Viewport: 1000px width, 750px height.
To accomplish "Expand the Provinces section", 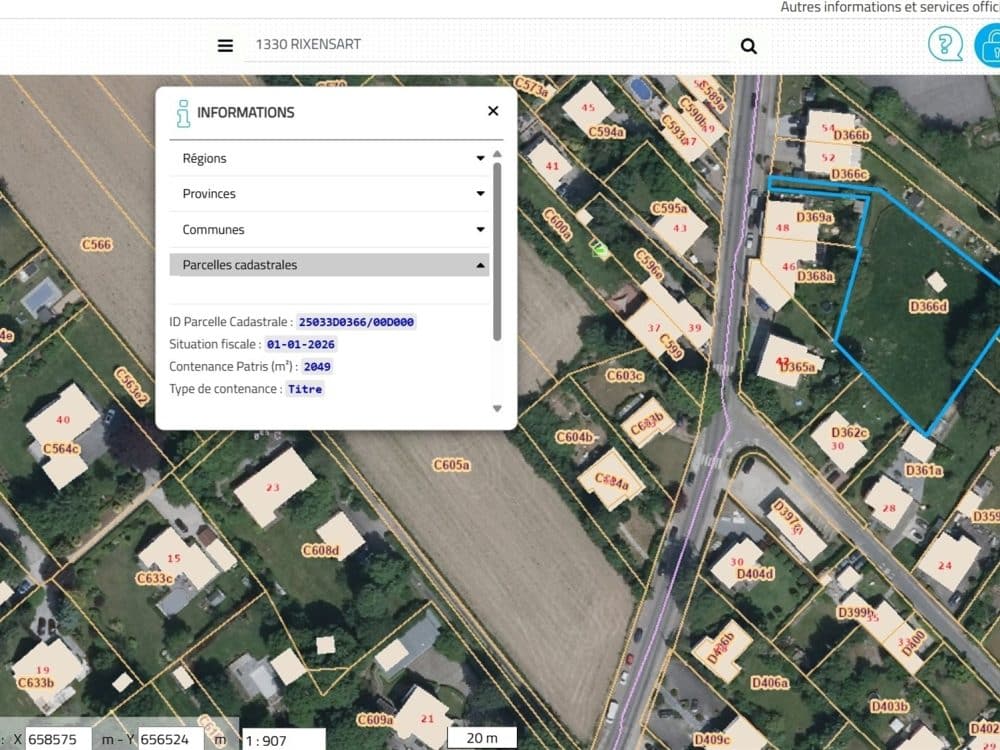I will 329,193.
